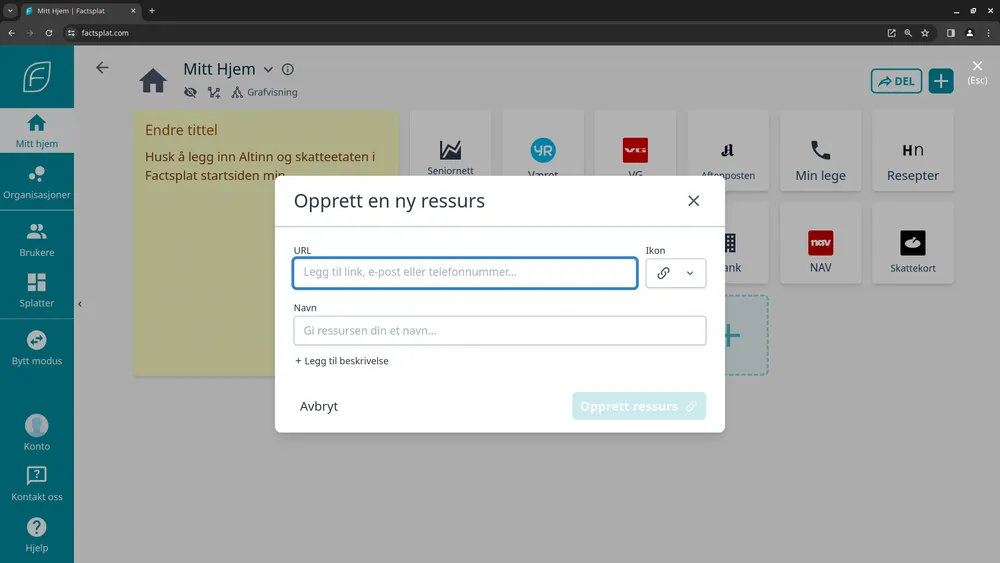Open Kontakt oss feedback icon
1000x563 pixels.
click(37, 483)
